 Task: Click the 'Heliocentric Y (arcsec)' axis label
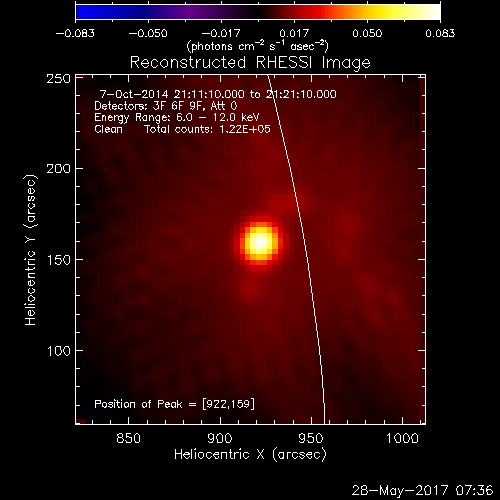(31, 250)
